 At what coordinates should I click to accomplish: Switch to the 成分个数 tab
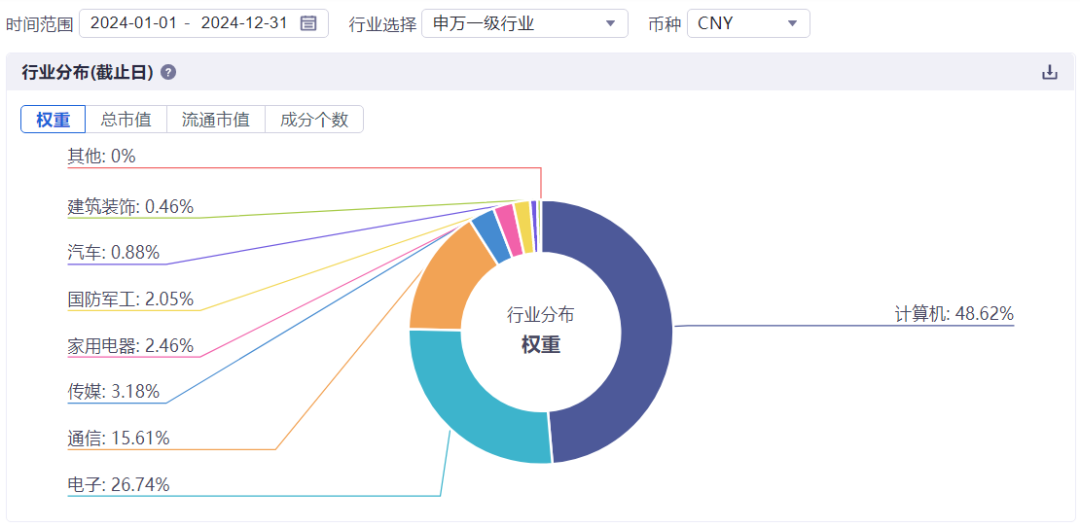tap(314, 119)
